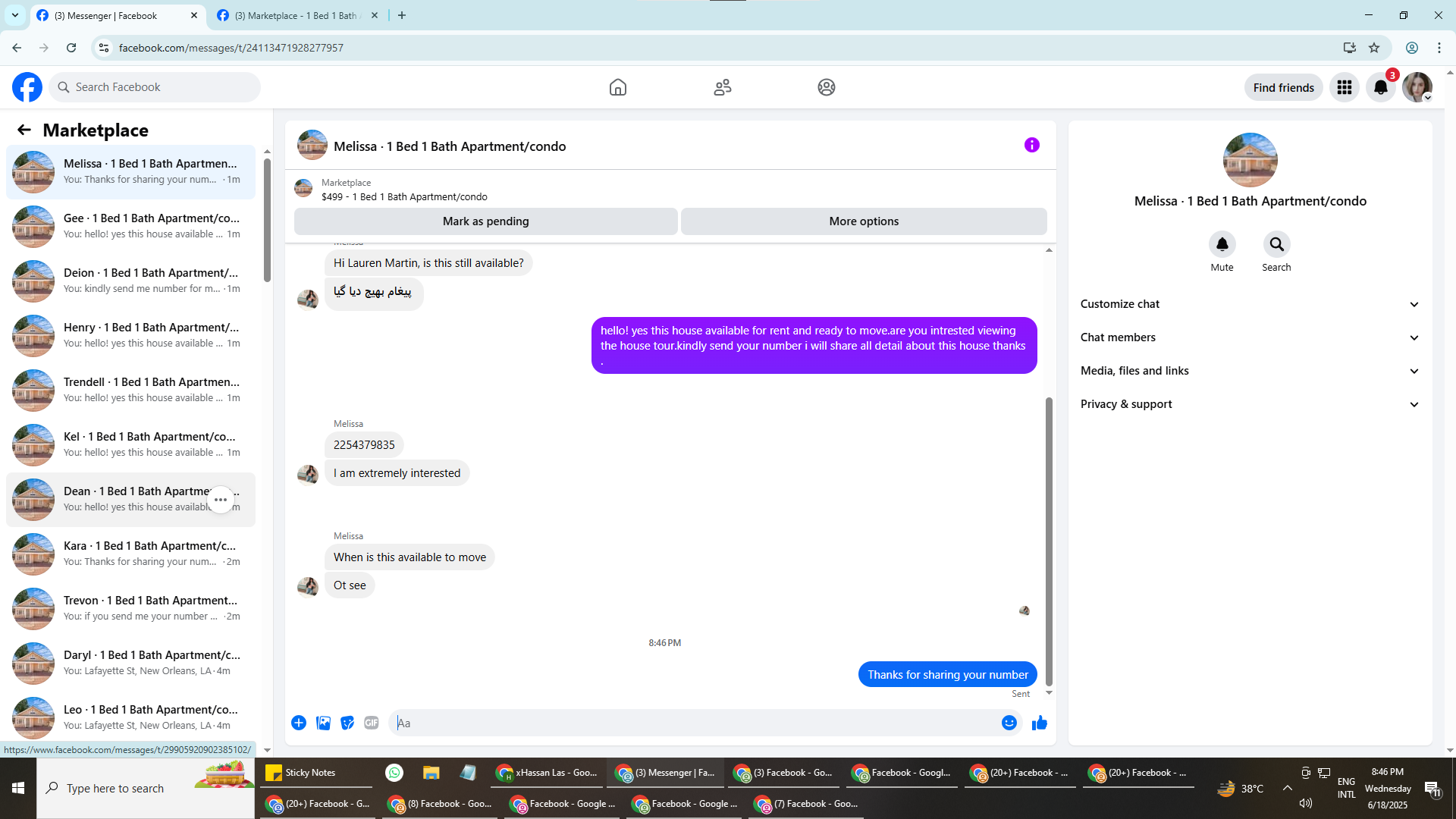Open options for the Dean conversation
The height and width of the screenshot is (819, 1456).
coord(221,500)
